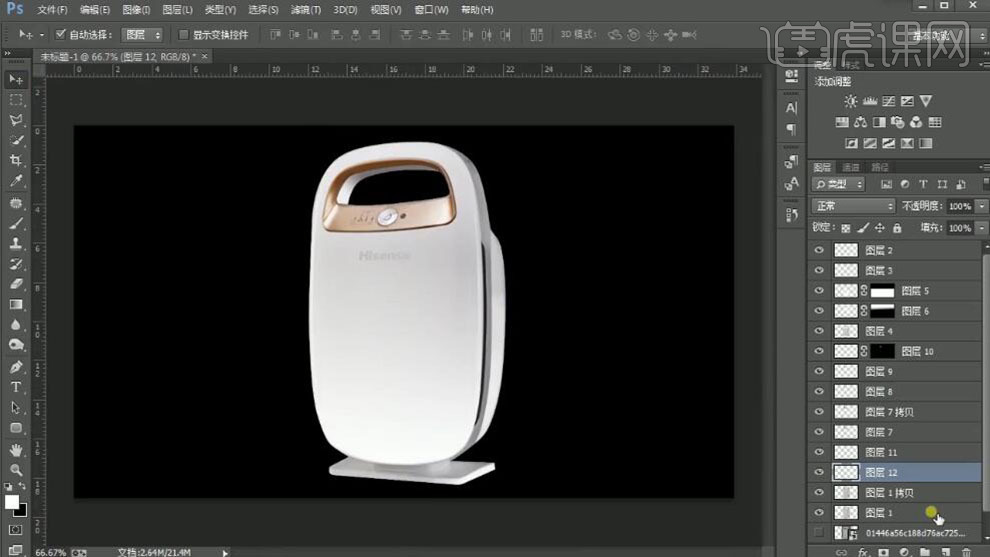Expand the collapsed toolbox panel arrows
This screenshot has width=990, height=557.
click(x=7, y=54)
